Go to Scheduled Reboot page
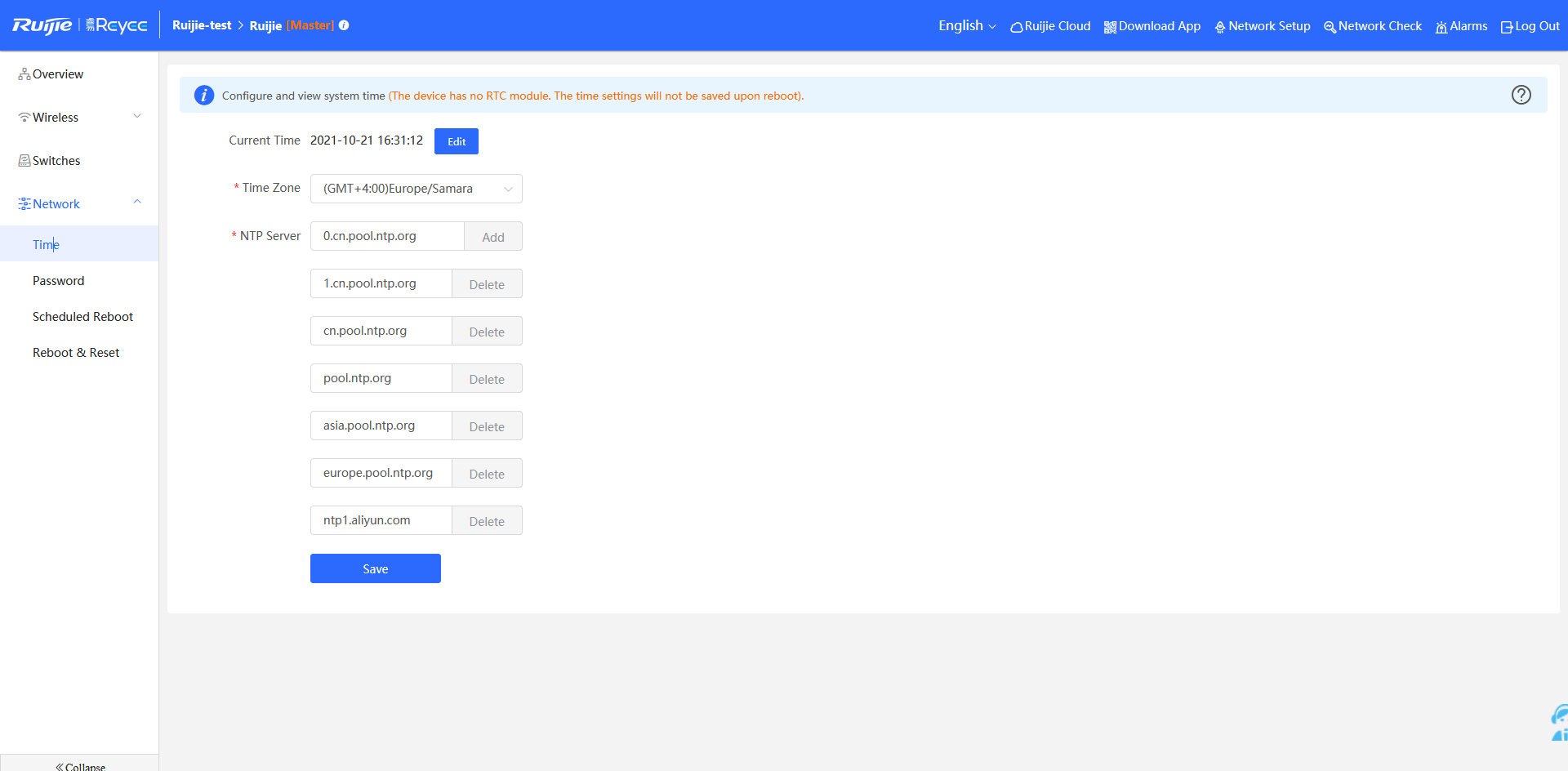1568x771 pixels. [x=82, y=316]
